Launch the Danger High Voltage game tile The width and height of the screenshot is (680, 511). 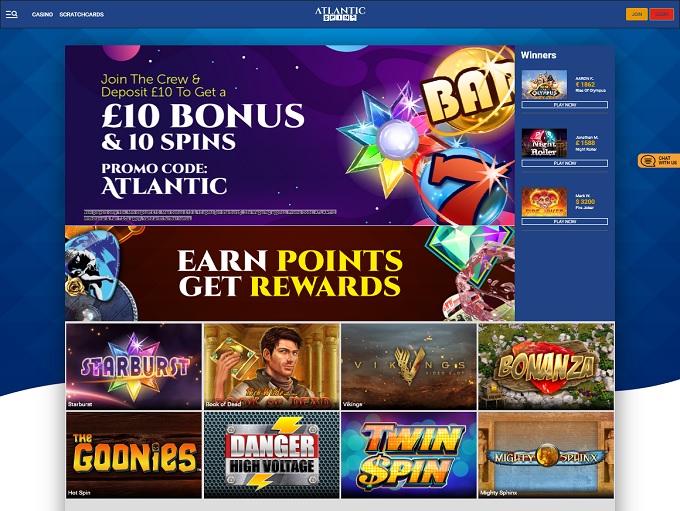[271, 455]
